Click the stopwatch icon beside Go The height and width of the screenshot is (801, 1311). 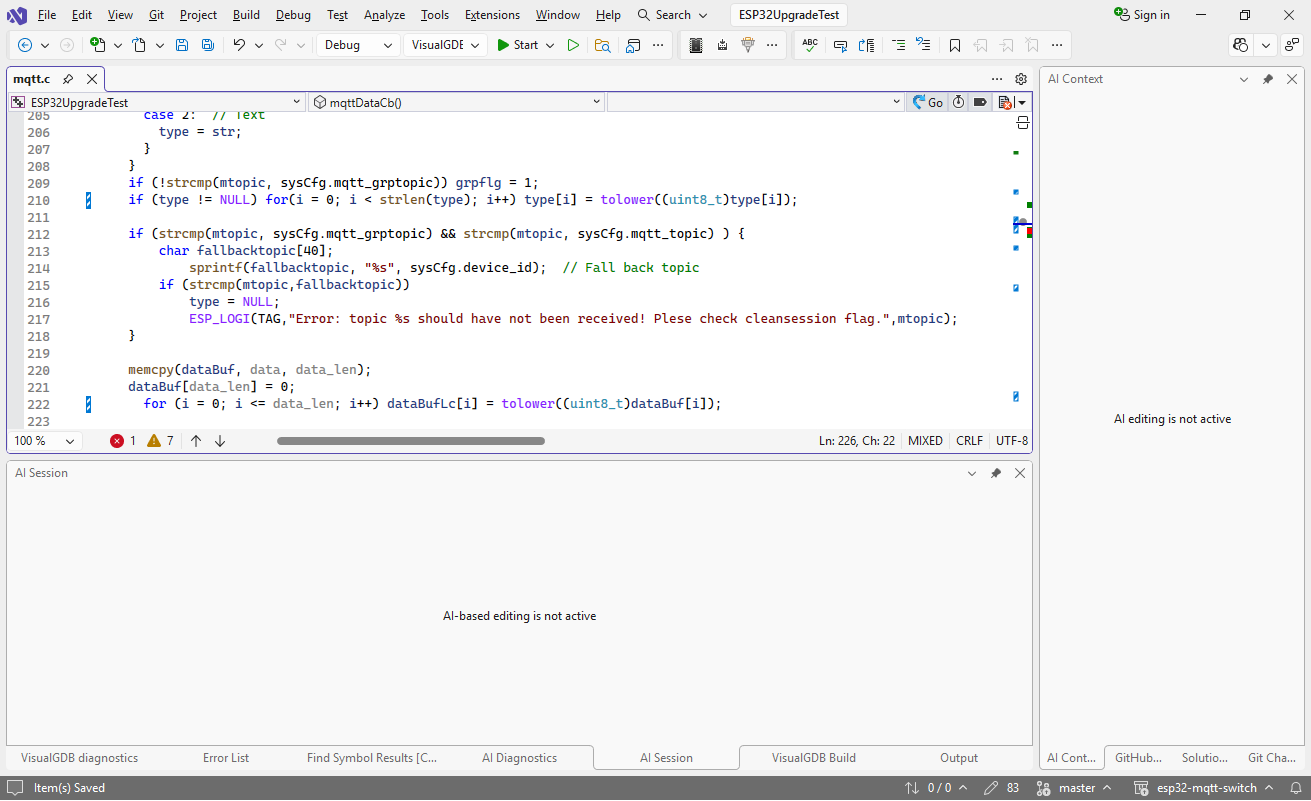click(958, 102)
